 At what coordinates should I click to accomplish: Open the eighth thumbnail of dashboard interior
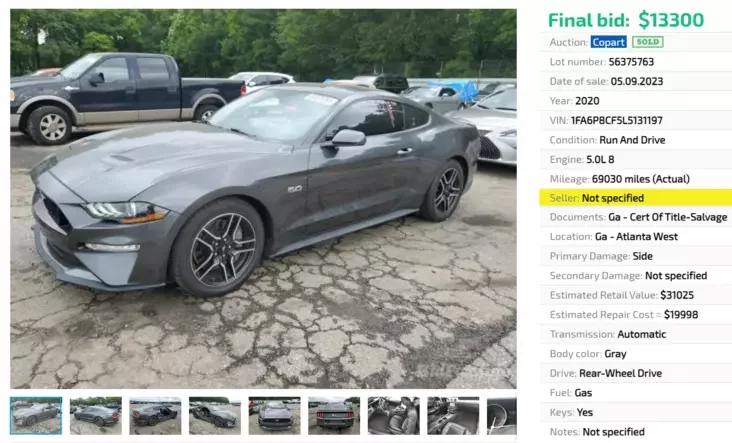click(453, 415)
